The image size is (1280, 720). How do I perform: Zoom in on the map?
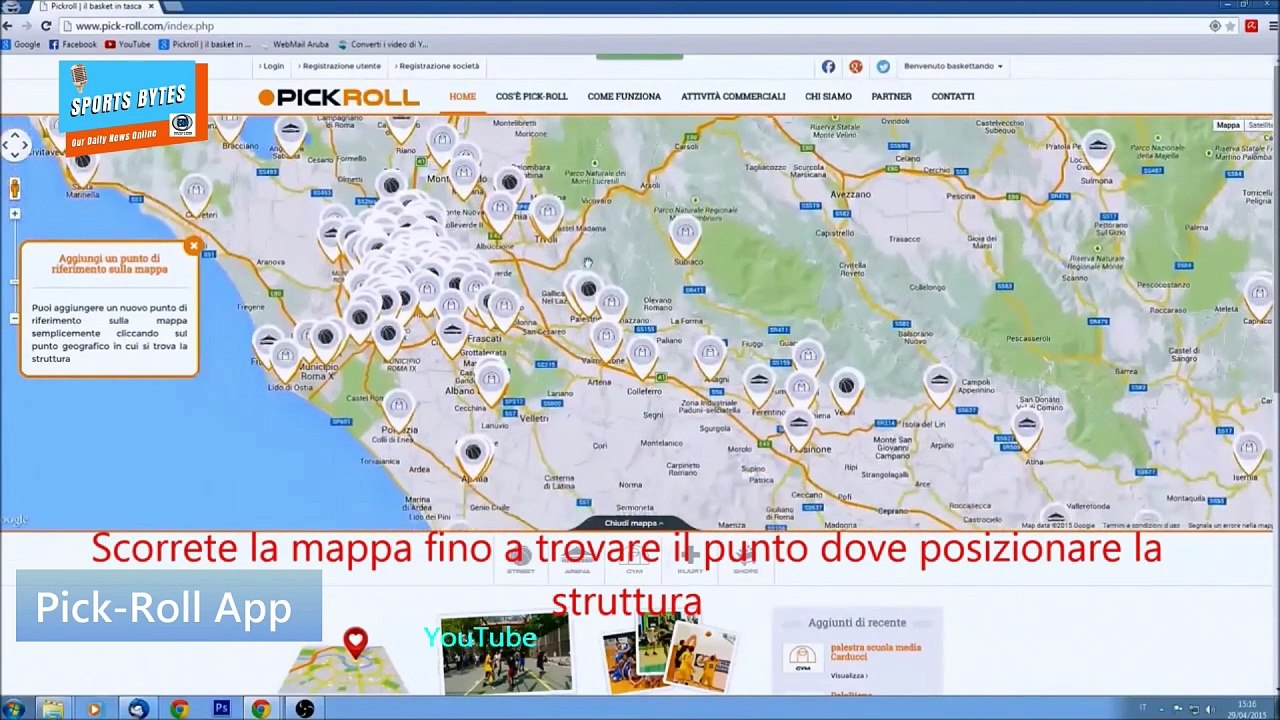tap(15, 214)
